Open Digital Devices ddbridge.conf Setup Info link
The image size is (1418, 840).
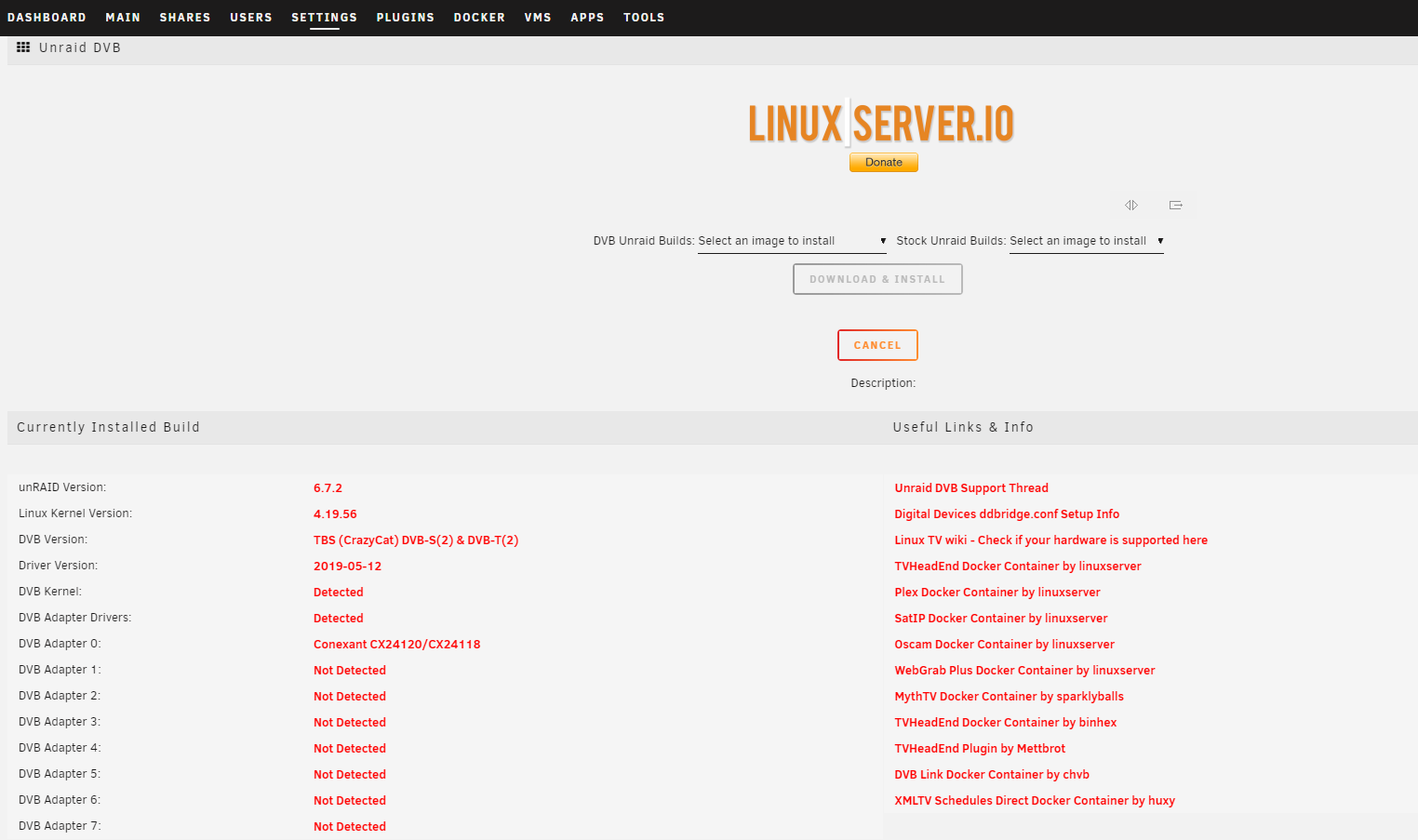tap(1007, 514)
